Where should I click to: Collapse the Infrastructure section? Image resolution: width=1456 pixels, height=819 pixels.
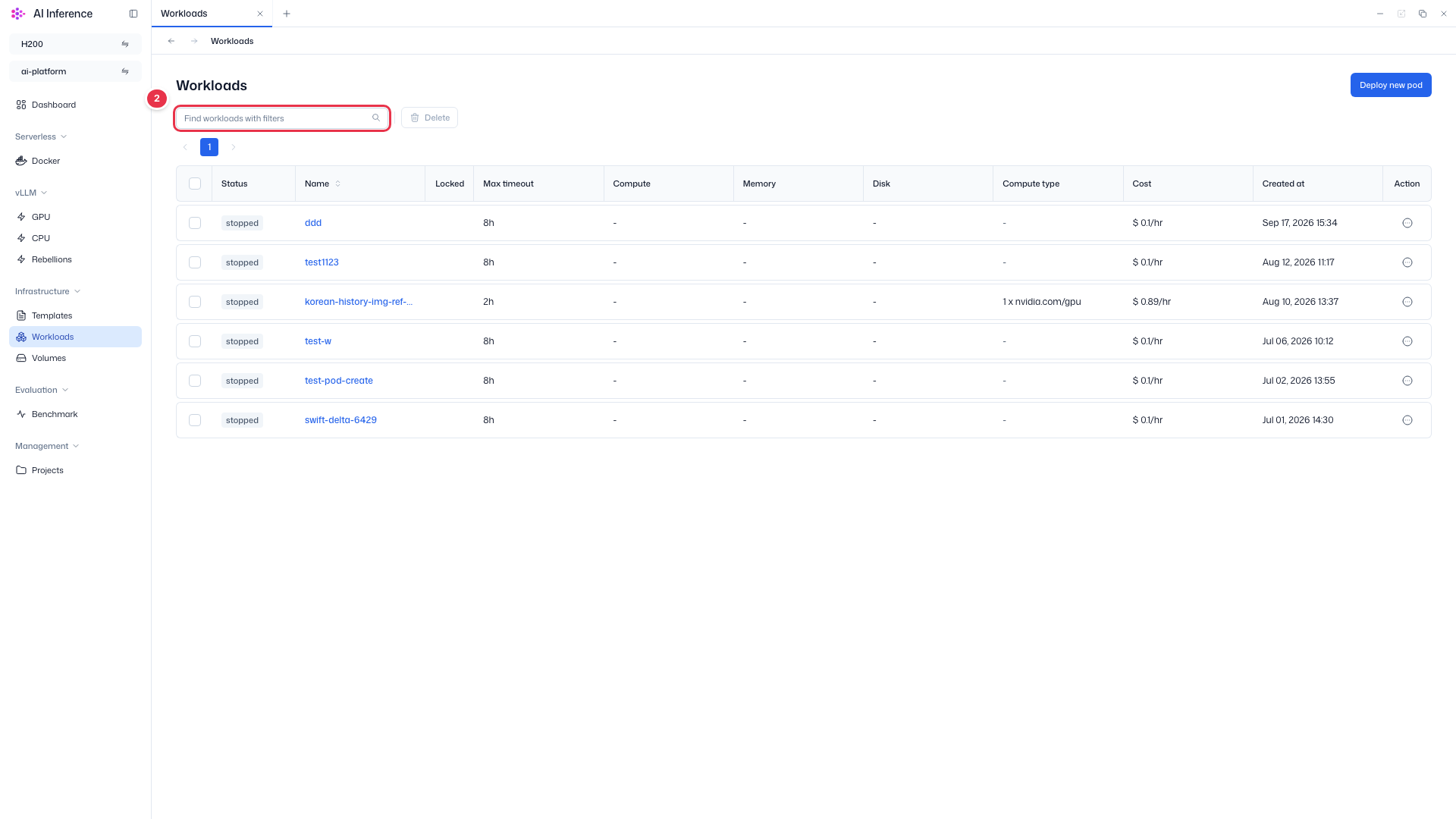[x=48, y=291]
